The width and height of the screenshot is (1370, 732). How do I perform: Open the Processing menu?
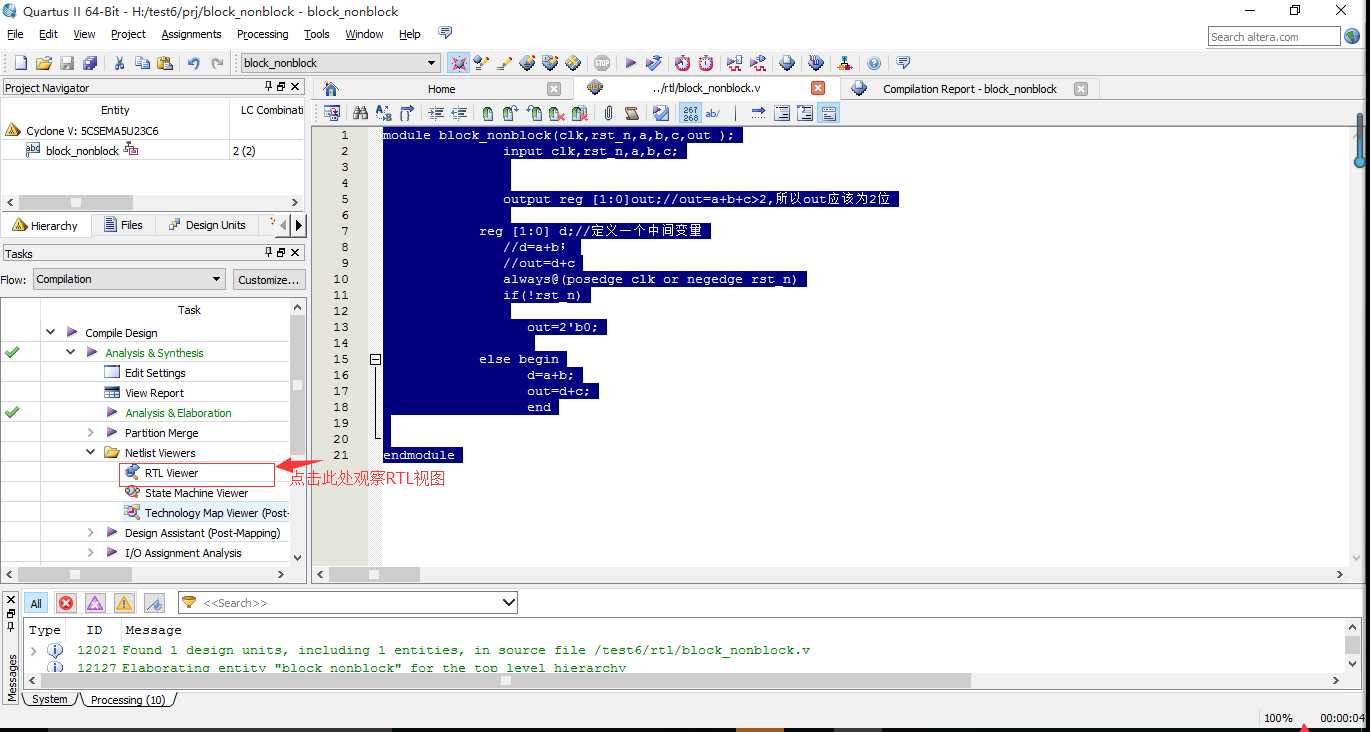tap(263, 34)
